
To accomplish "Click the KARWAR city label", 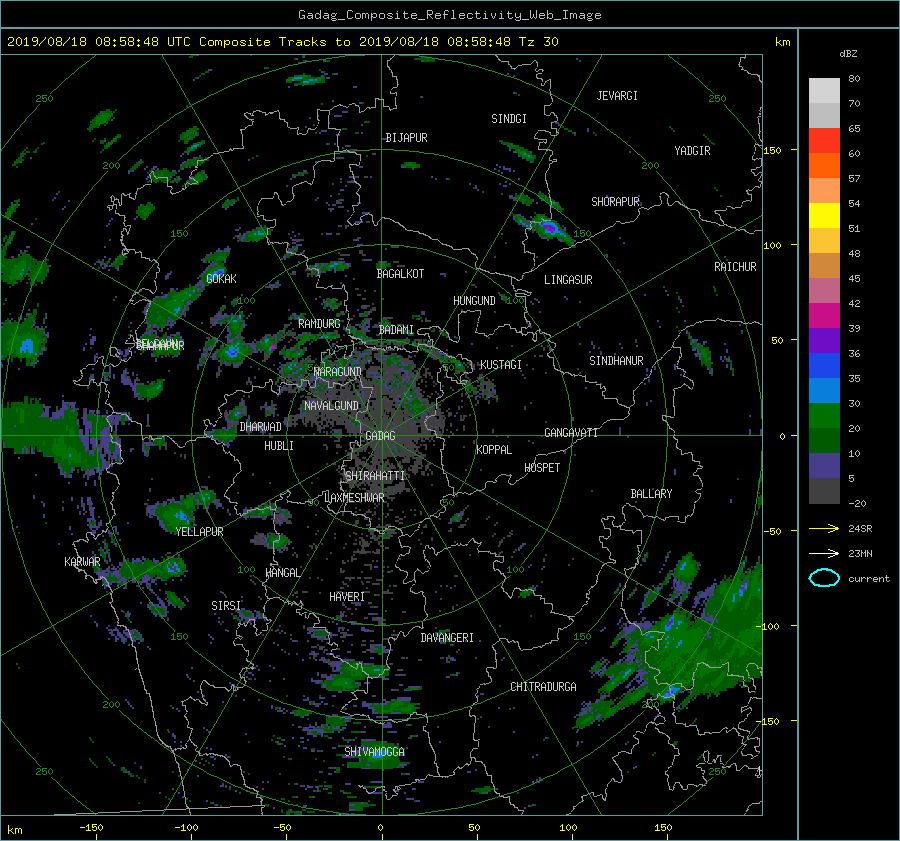I will [82, 562].
